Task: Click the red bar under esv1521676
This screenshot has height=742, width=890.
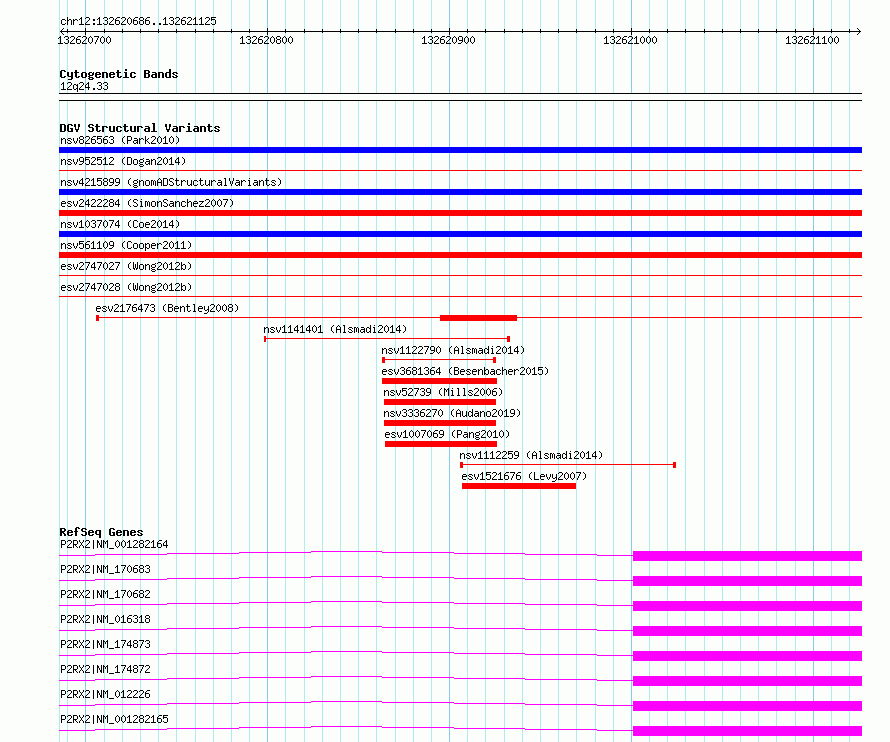Action: coord(519,486)
